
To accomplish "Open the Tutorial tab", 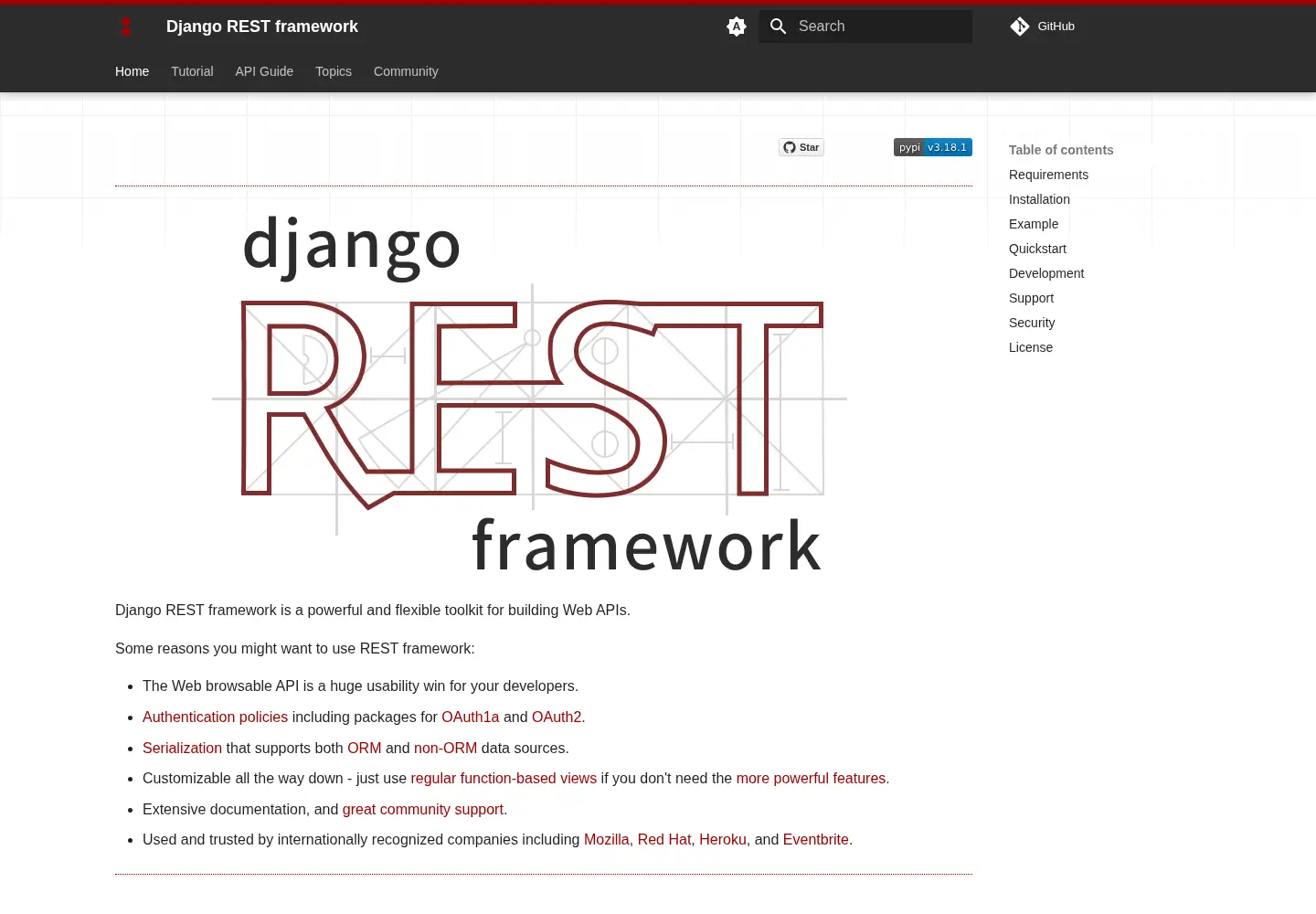I will [x=192, y=71].
